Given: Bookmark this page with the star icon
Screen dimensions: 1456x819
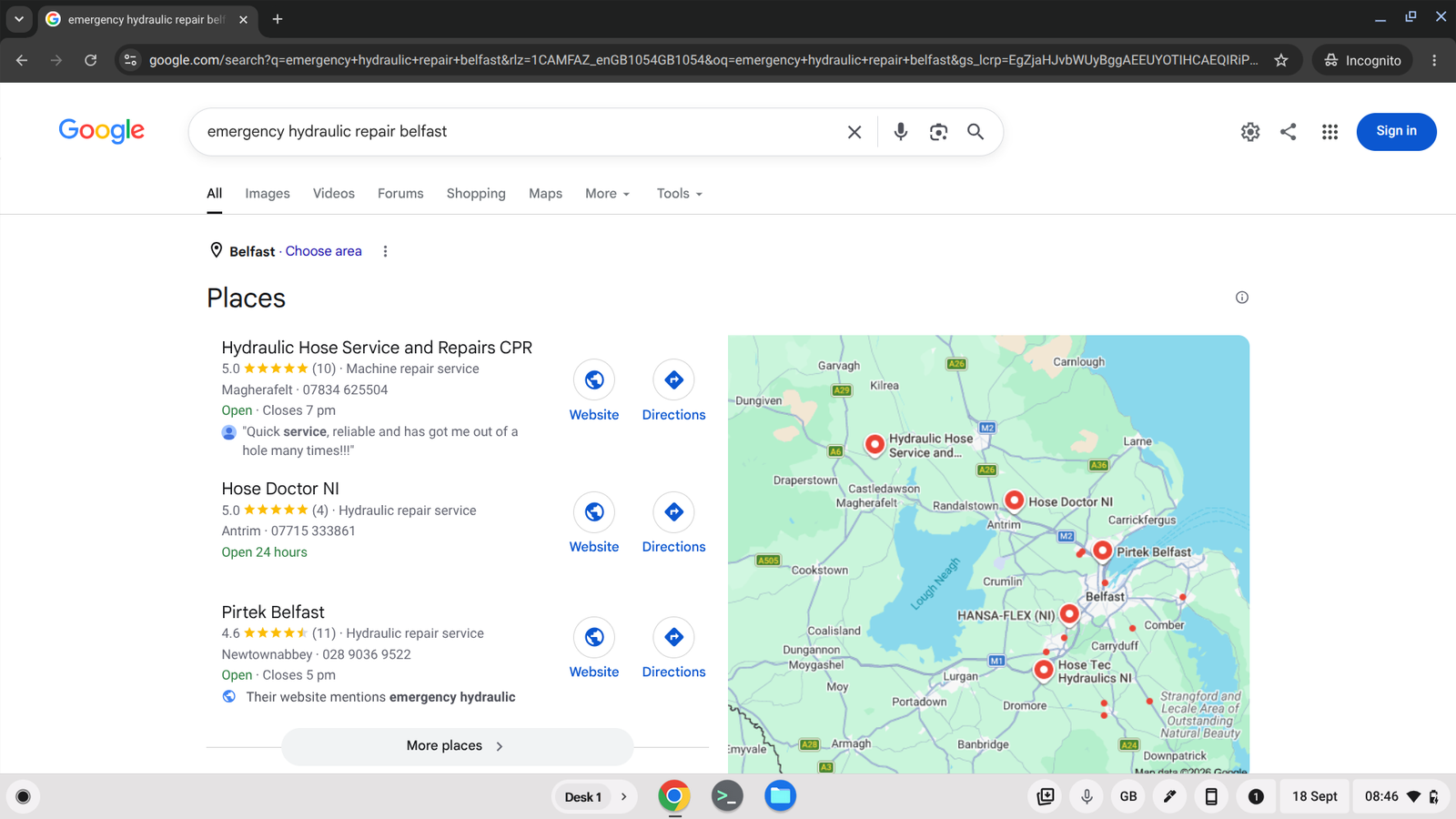Looking at the screenshot, I should tap(1281, 60).
